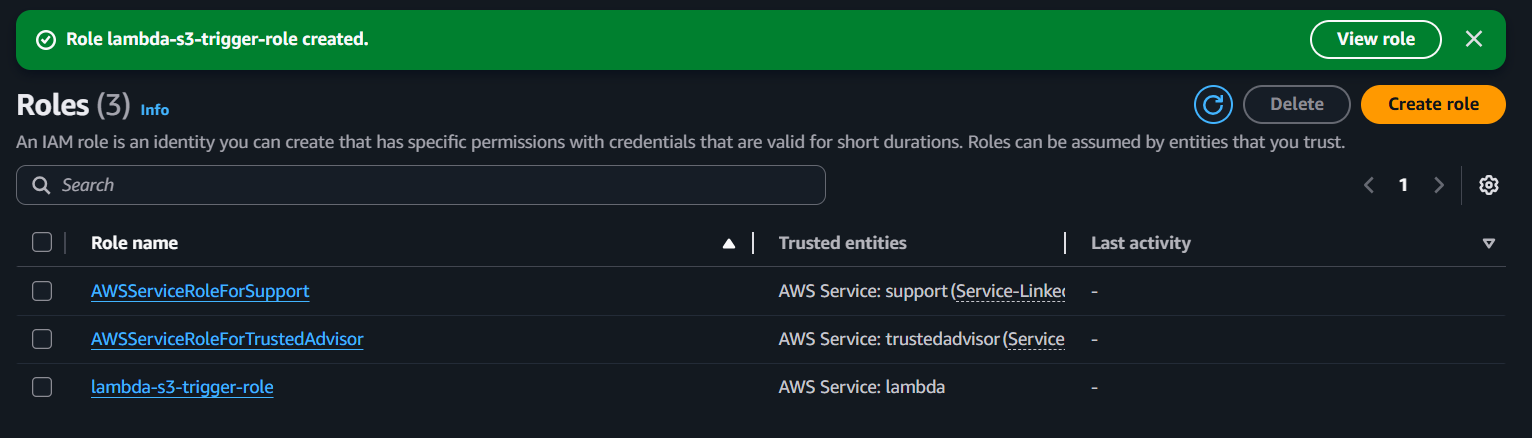Viewport: 1532px width, 438px height.
Task: Click the Trusted entities column header
Action: (843, 243)
